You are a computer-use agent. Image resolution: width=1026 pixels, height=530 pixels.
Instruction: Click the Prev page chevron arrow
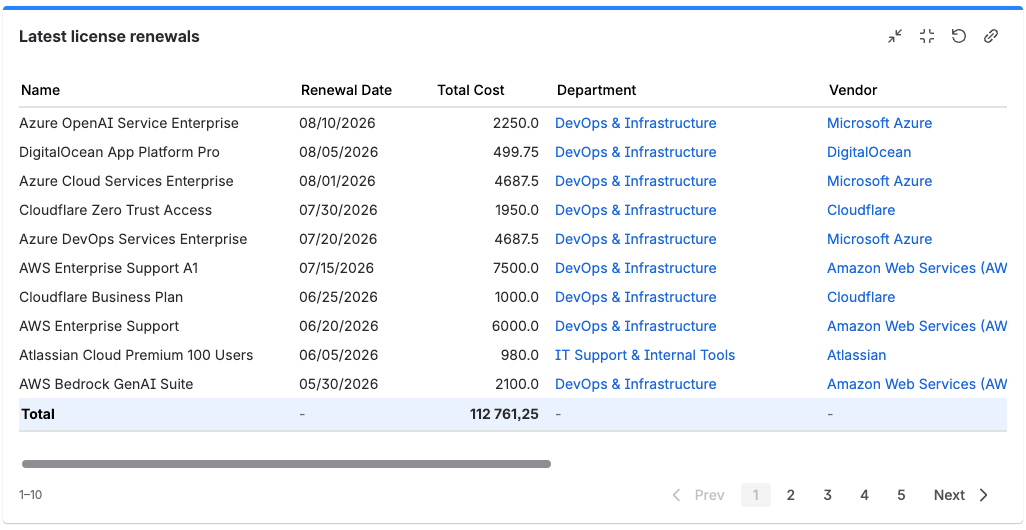677,495
